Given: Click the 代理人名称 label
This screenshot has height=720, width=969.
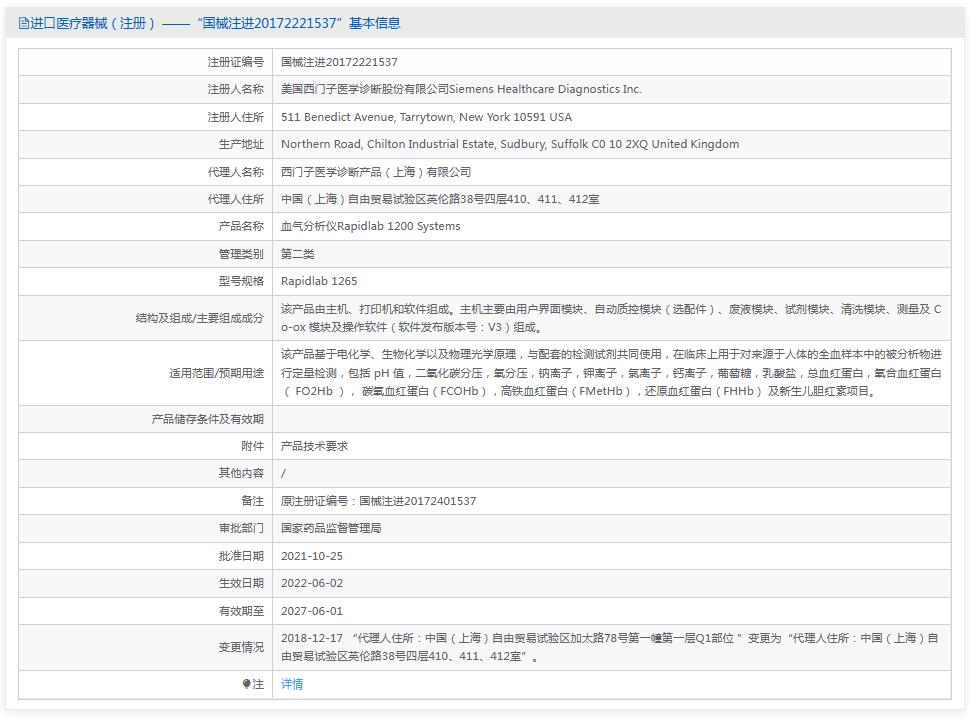Looking at the screenshot, I should 235,172.
